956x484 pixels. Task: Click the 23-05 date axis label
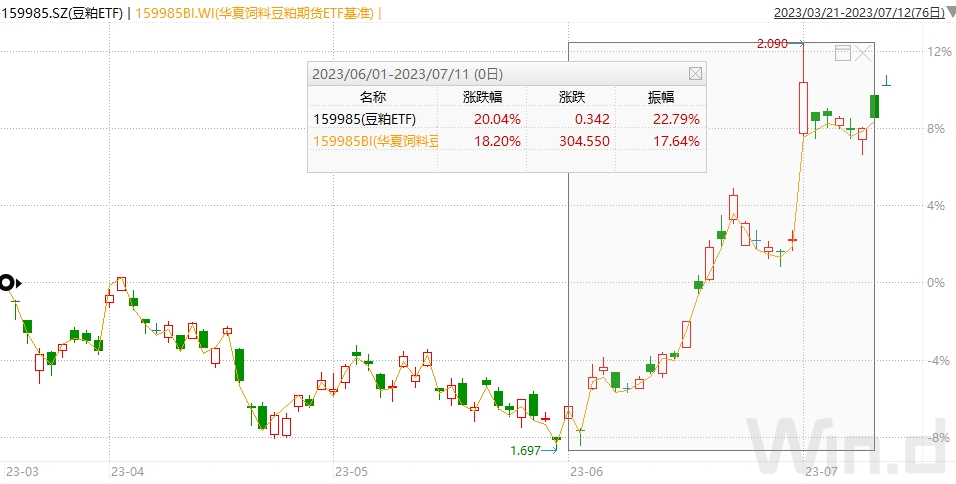point(352,472)
